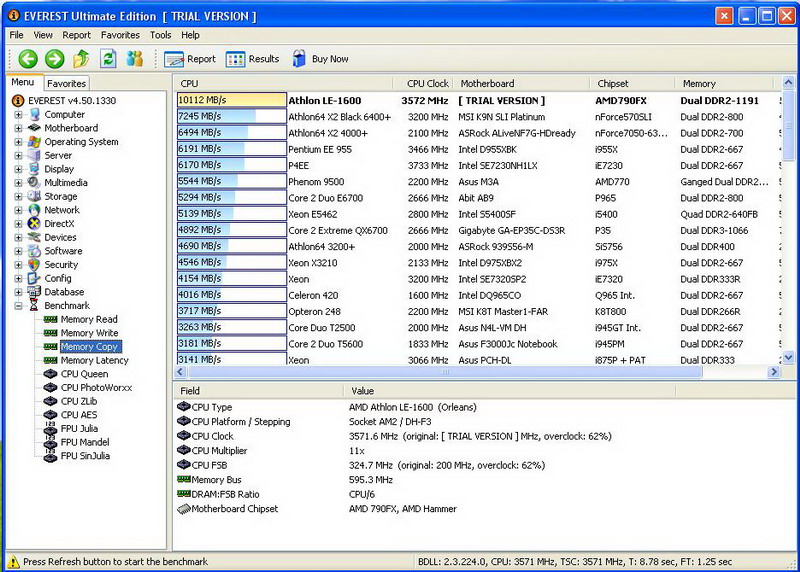Expand the Motherboard tree node
The height and width of the screenshot is (572, 800).
pyautogui.click(x=18, y=129)
